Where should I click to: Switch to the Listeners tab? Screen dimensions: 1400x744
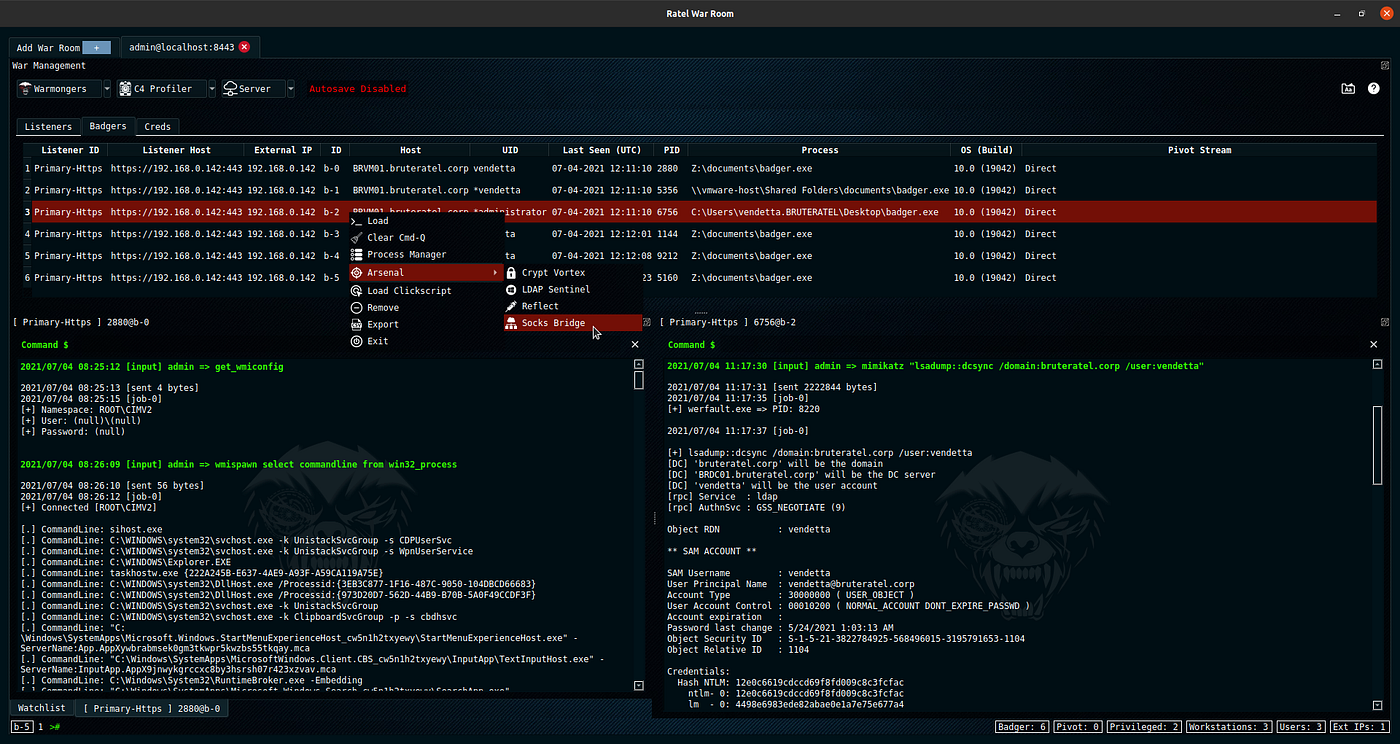(48, 127)
